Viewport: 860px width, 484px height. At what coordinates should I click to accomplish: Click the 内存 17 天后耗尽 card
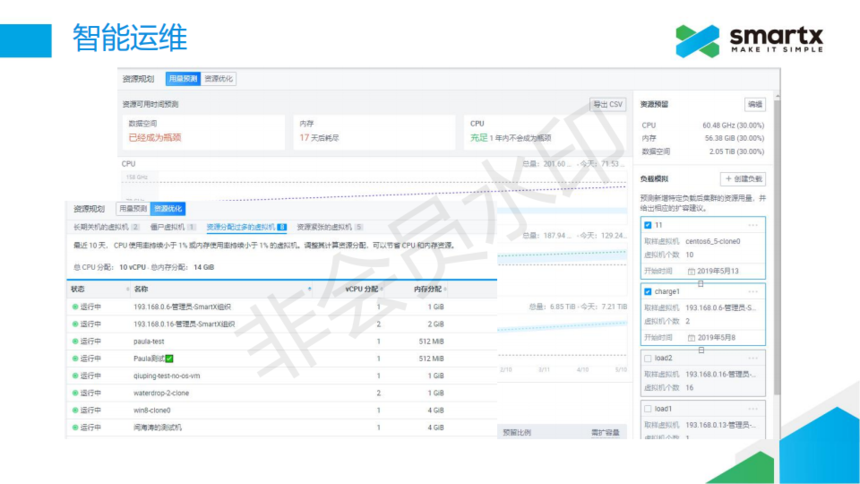(x=374, y=132)
